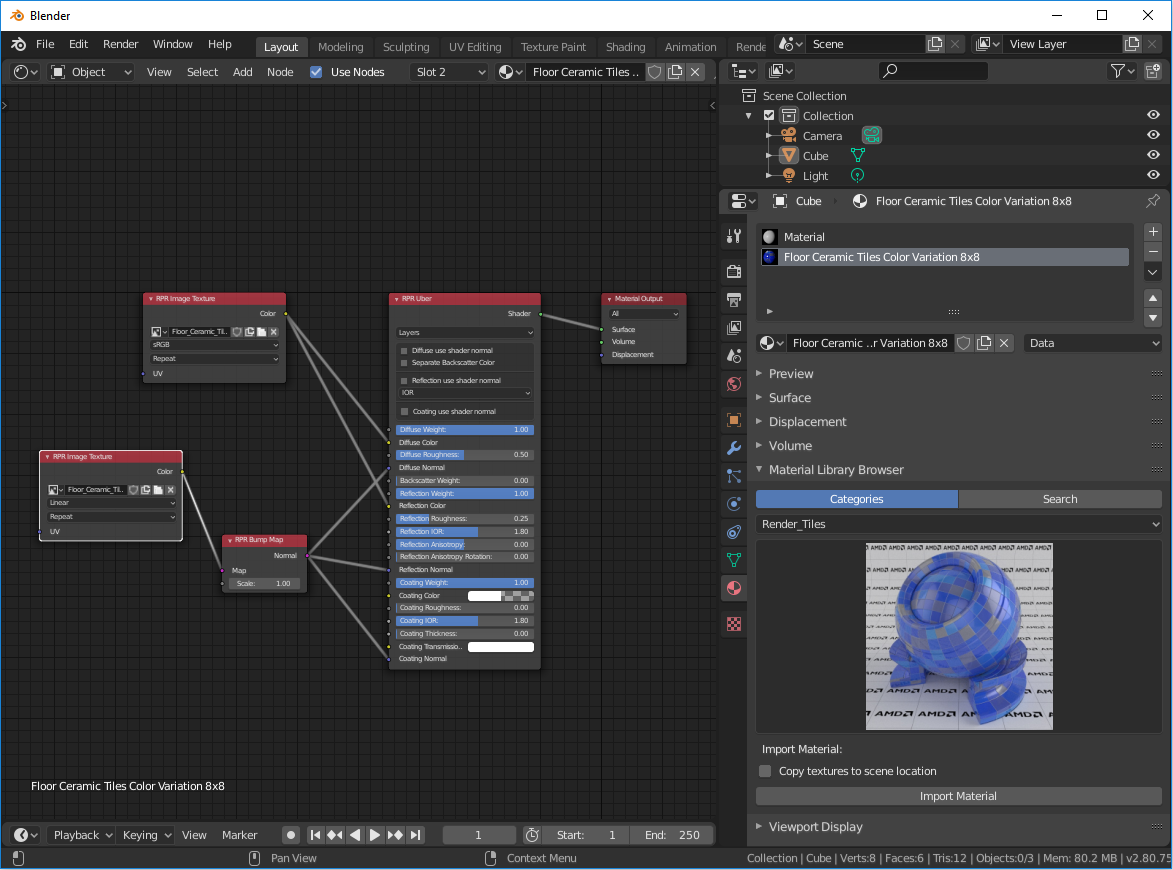Screen dimensions: 1173x870
Task: Open the Node menu in node editor header
Action: (x=280, y=72)
